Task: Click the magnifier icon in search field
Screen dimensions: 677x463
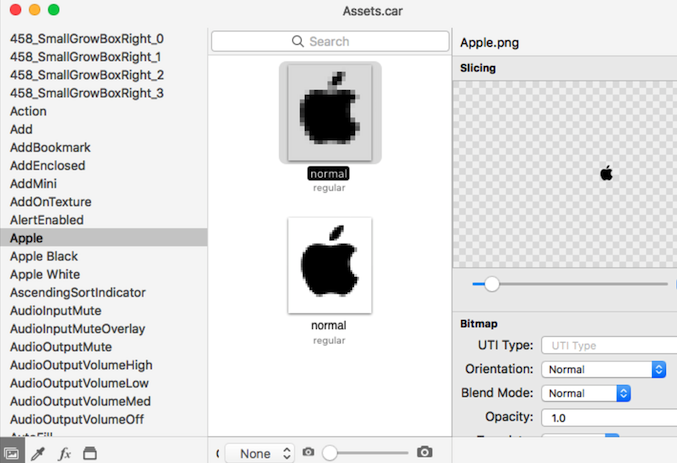Action: coord(297,41)
